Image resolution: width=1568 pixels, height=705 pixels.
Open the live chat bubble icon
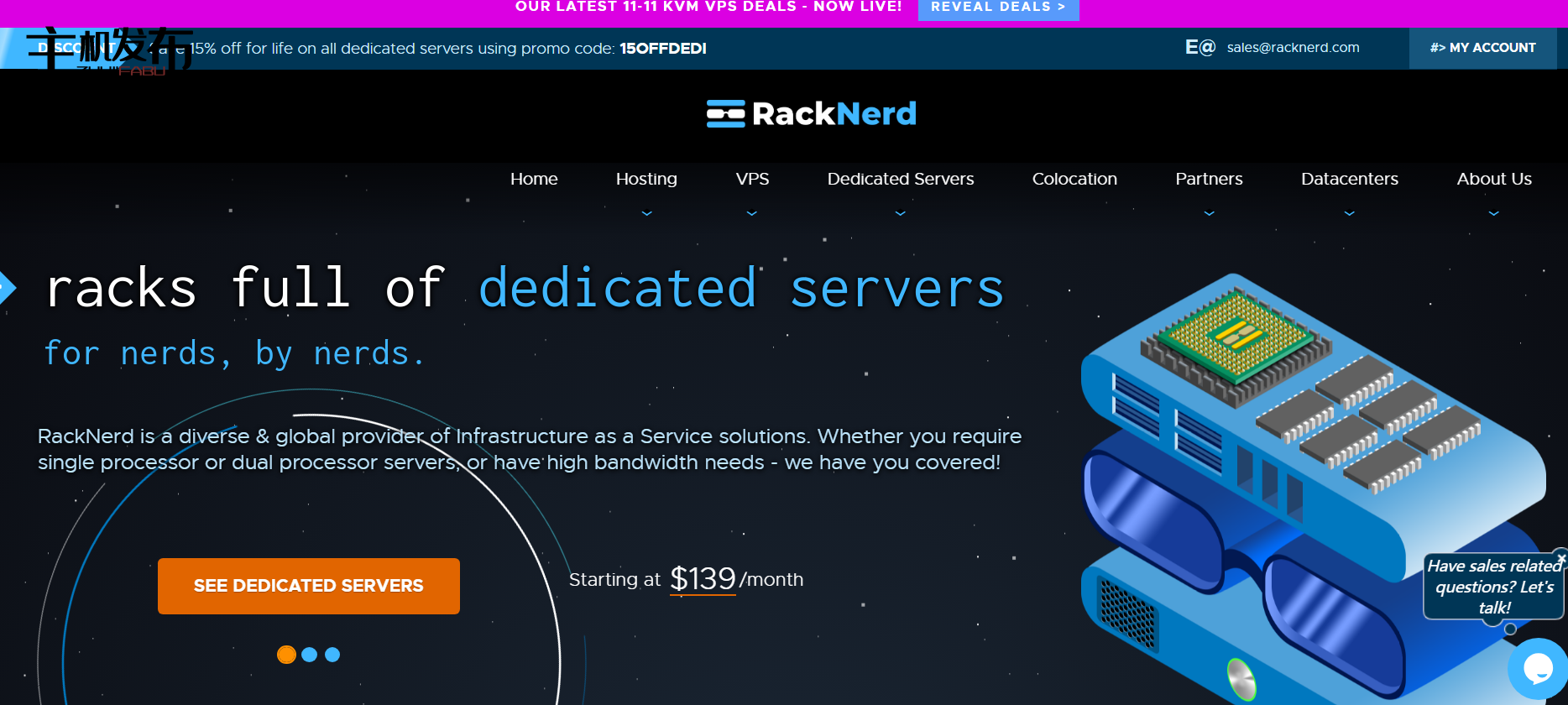click(1537, 669)
